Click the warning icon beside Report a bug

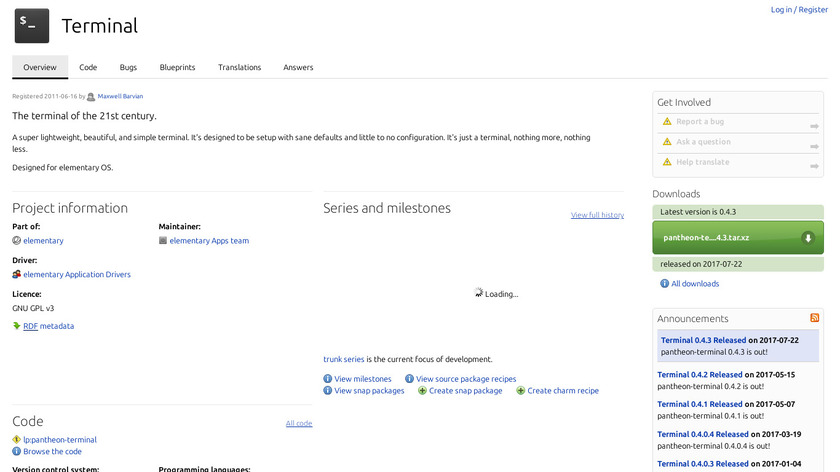pos(667,122)
